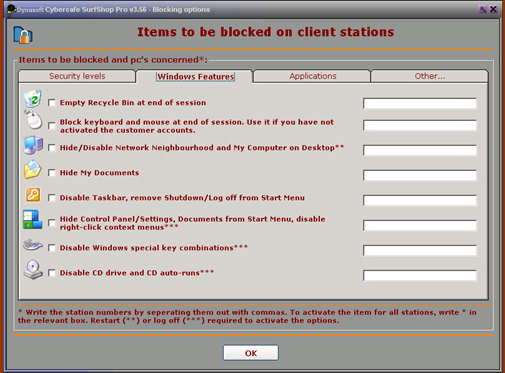The height and width of the screenshot is (373, 505).
Task: Click the key icon beside Disable Taskbar
Action: pos(33,195)
